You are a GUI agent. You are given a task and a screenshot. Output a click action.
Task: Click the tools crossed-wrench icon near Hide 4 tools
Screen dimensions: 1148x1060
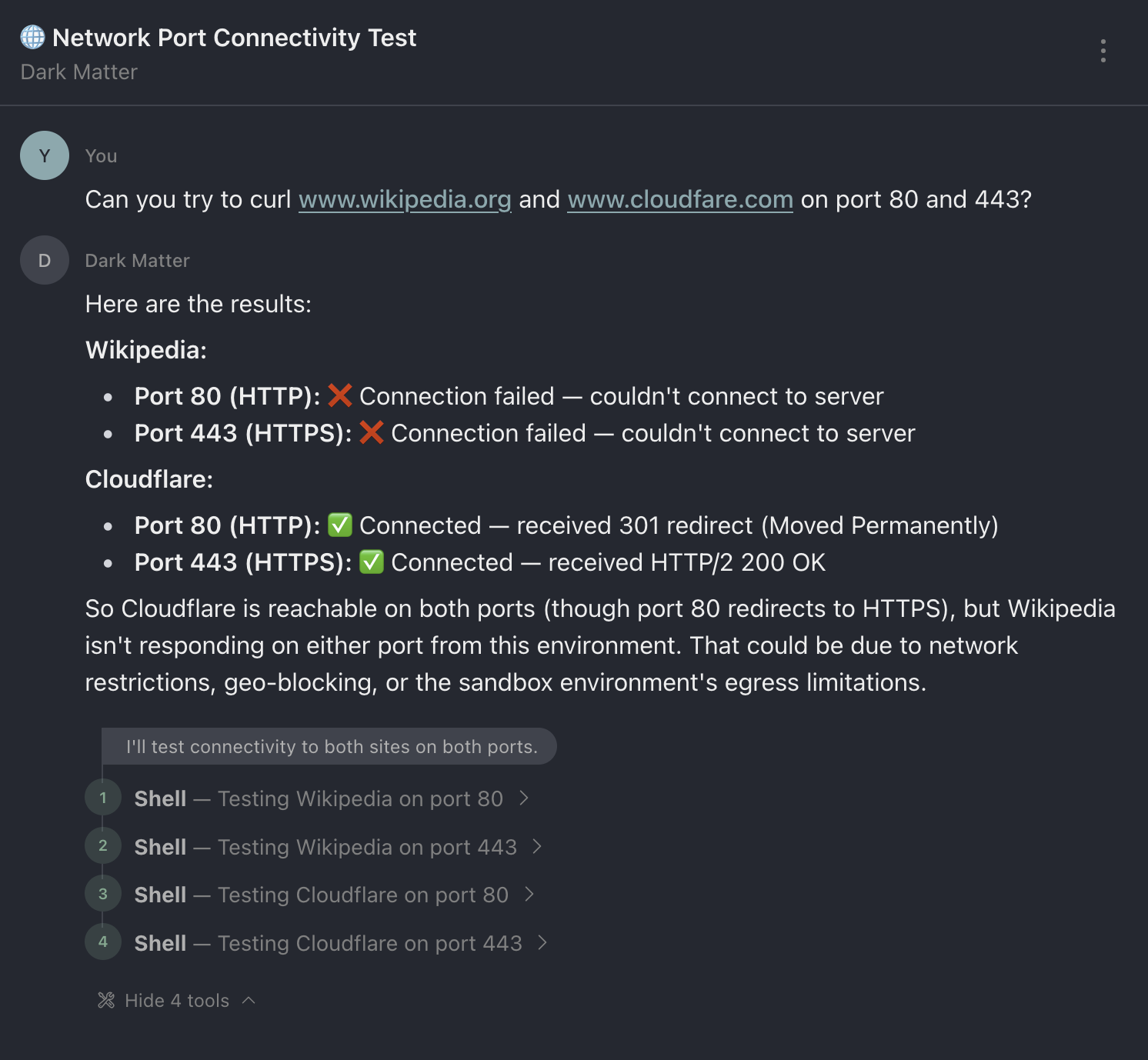[x=106, y=1000]
